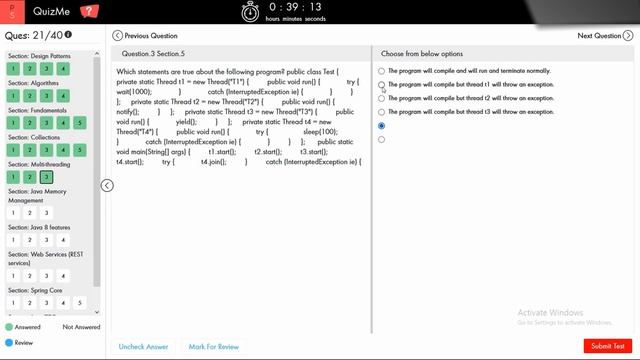Open Java 8 features question 4
640x360 pixels.
point(63,240)
